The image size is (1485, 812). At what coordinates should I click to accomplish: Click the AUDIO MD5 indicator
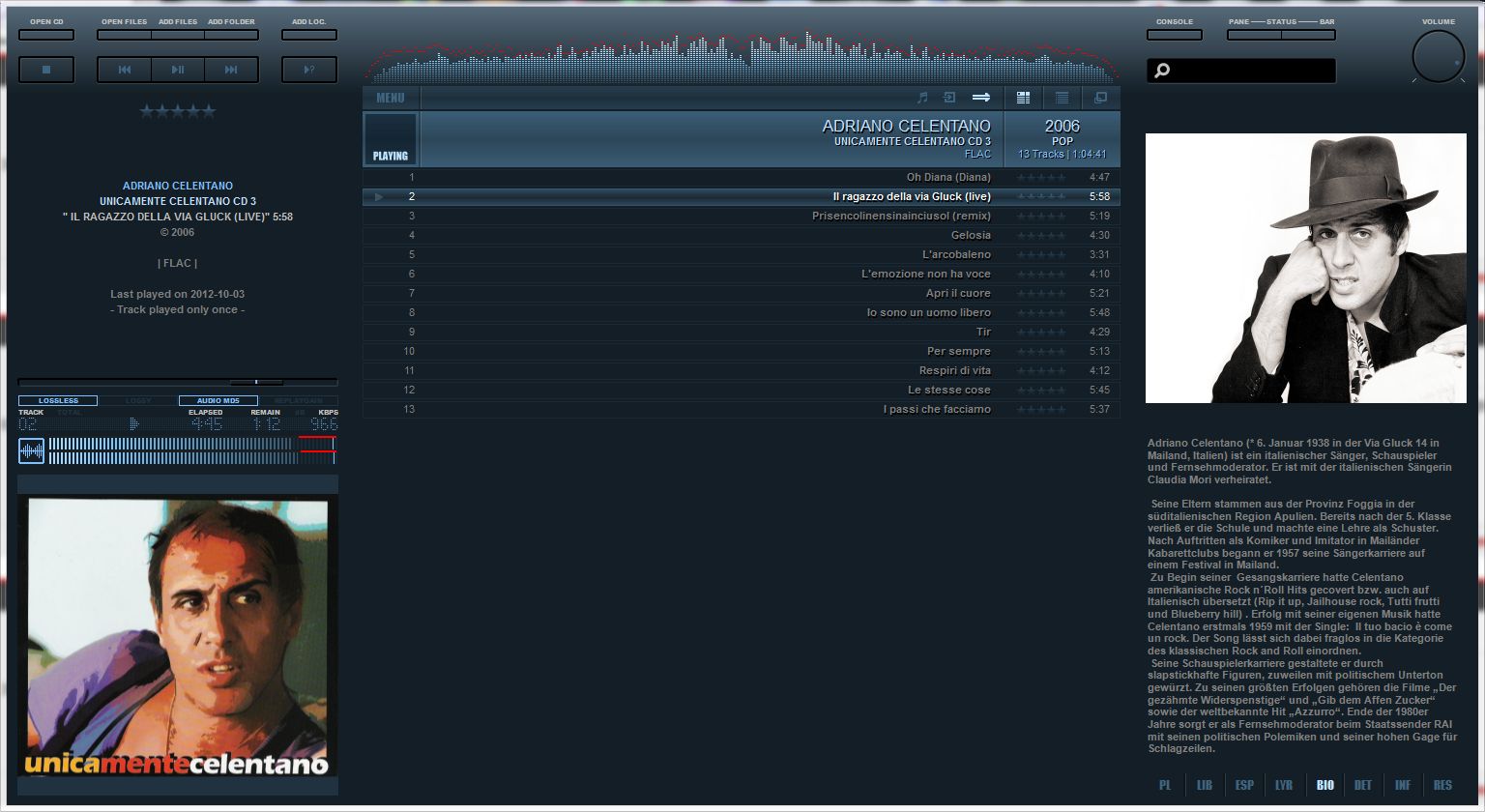[x=218, y=400]
